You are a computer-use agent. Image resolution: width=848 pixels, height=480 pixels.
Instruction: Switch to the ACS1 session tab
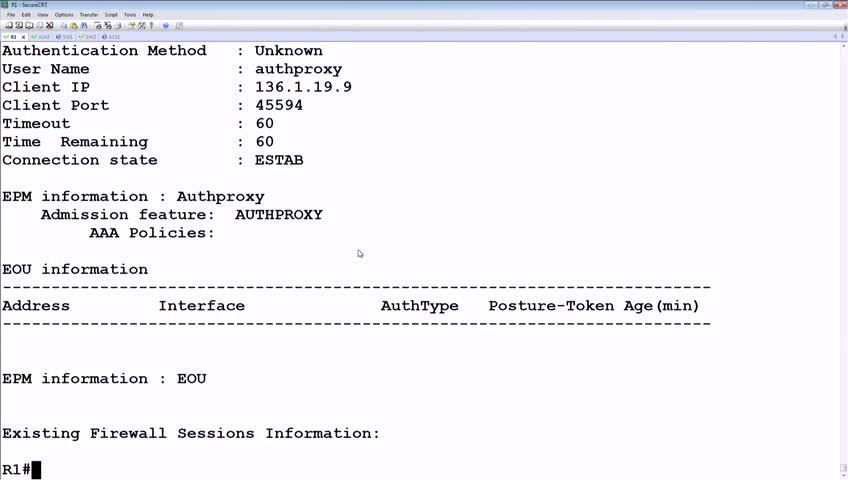(111, 37)
